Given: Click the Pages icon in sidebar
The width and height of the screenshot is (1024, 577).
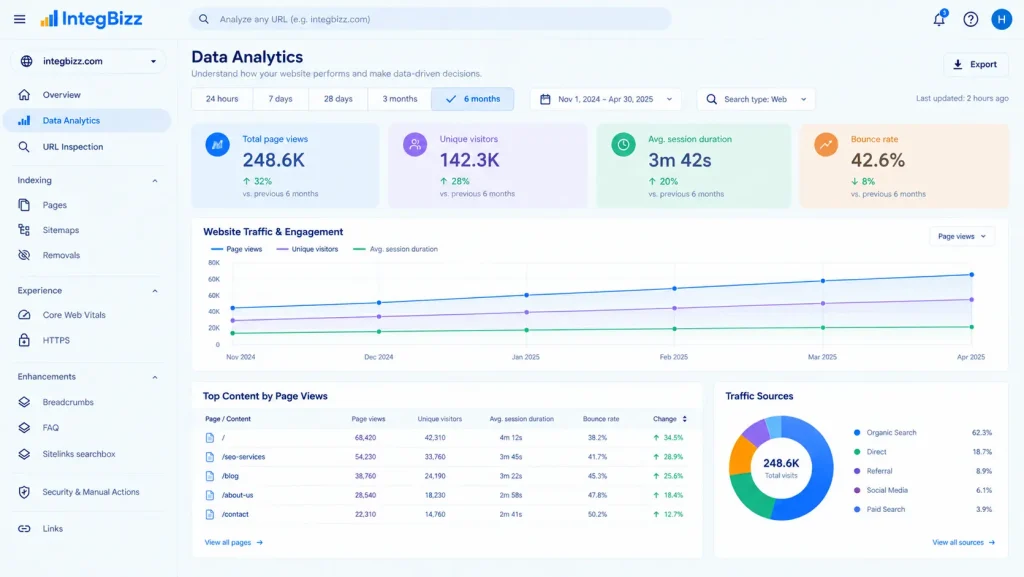Looking at the screenshot, I should [x=24, y=205].
